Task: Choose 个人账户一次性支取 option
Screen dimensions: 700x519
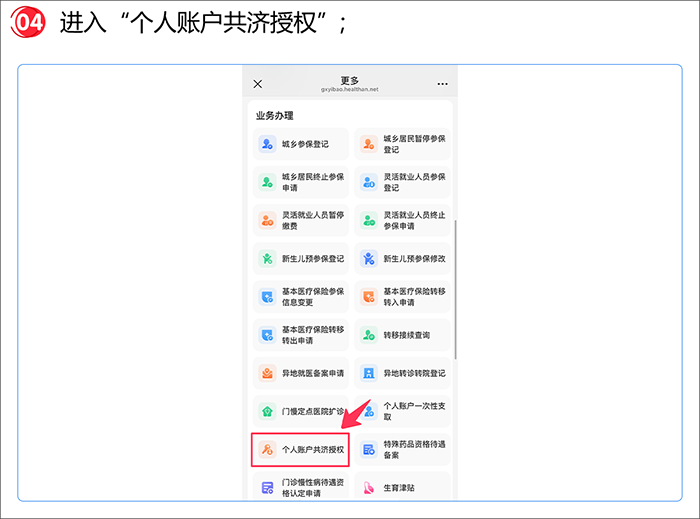Action: point(402,412)
